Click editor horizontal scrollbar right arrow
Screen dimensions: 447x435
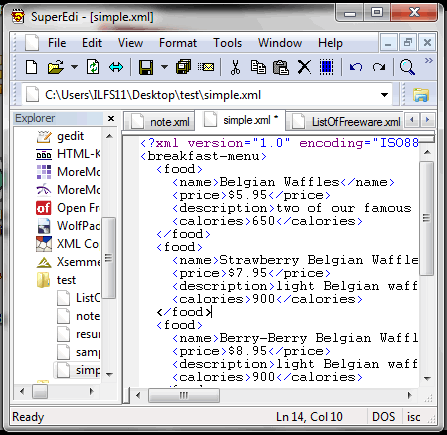coord(409,396)
